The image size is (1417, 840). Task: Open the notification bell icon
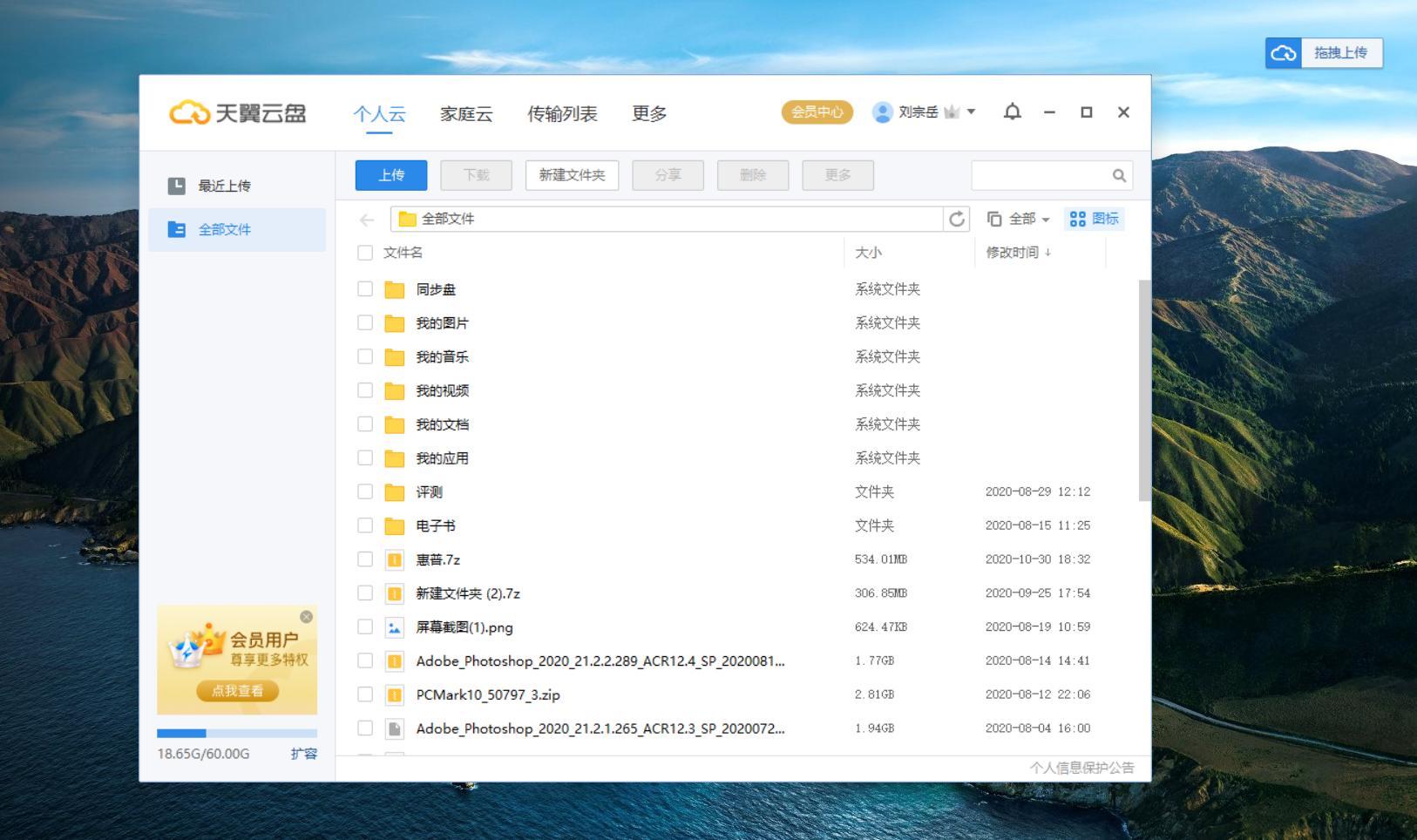pyautogui.click(x=1011, y=112)
